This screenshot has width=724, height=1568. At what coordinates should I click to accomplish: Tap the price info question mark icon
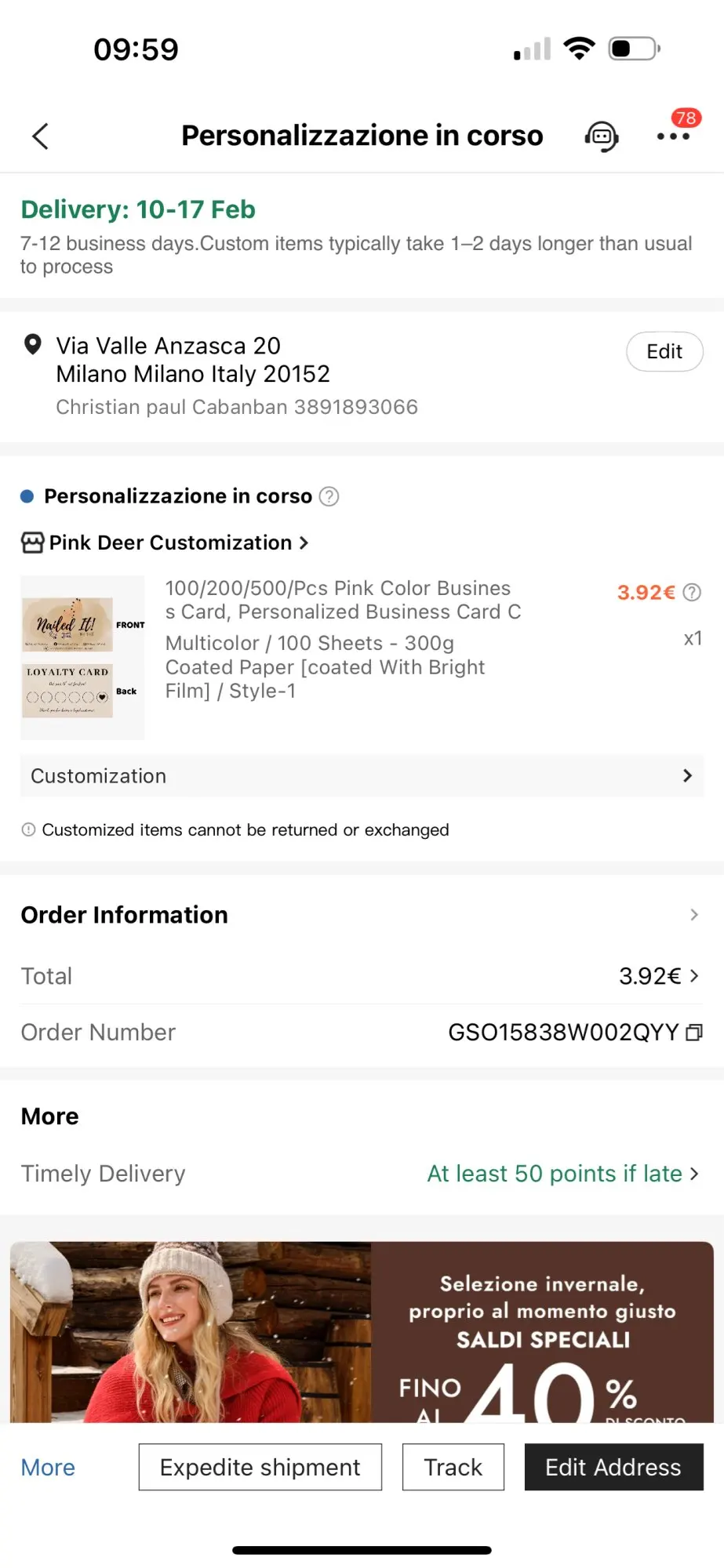coord(692,593)
